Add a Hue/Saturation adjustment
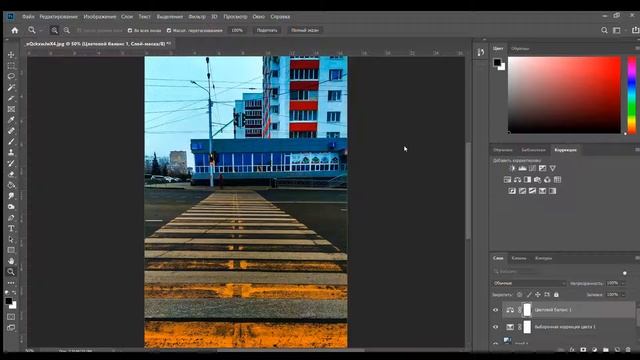This screenshot has height=360, width=640. tap(507, 180)
